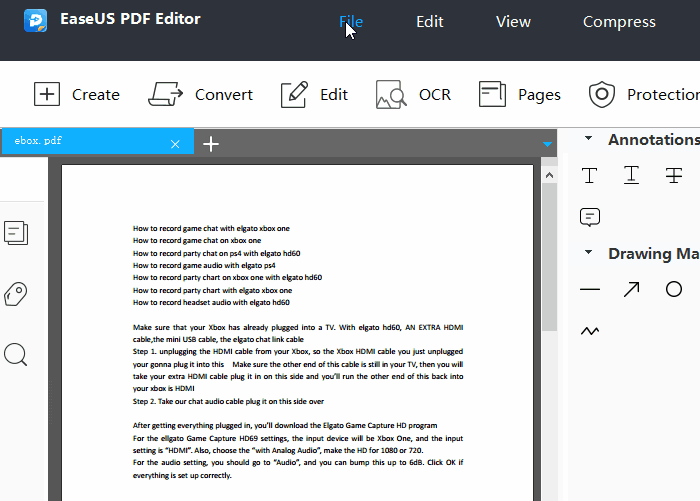Click line 'How to record game audio with elgato ps4'

point(204,266)
